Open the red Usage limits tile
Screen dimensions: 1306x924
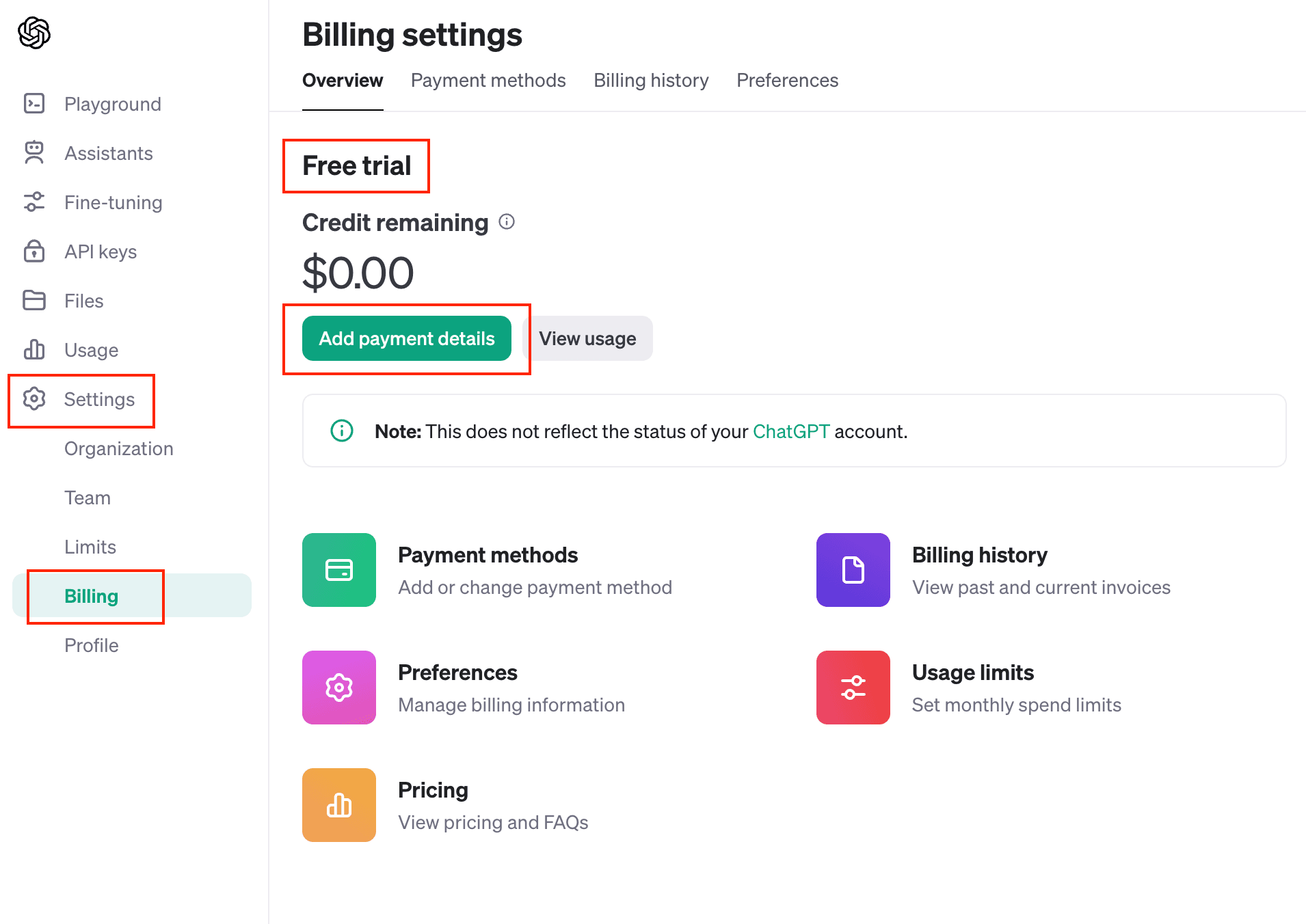point(853,688)
